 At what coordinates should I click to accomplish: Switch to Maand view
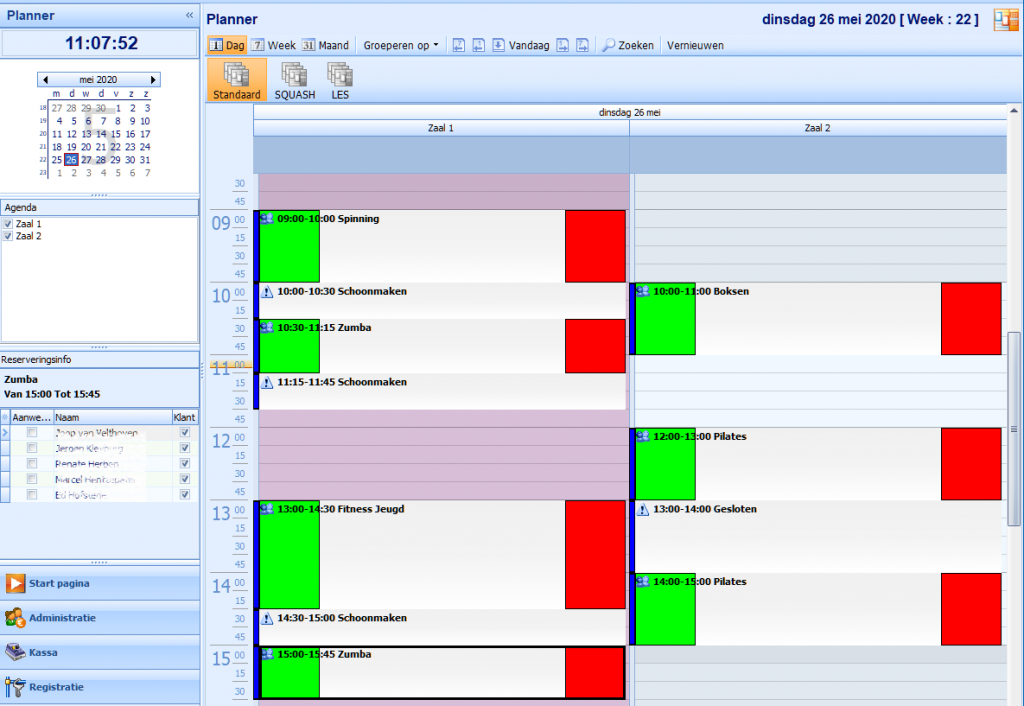325,45
